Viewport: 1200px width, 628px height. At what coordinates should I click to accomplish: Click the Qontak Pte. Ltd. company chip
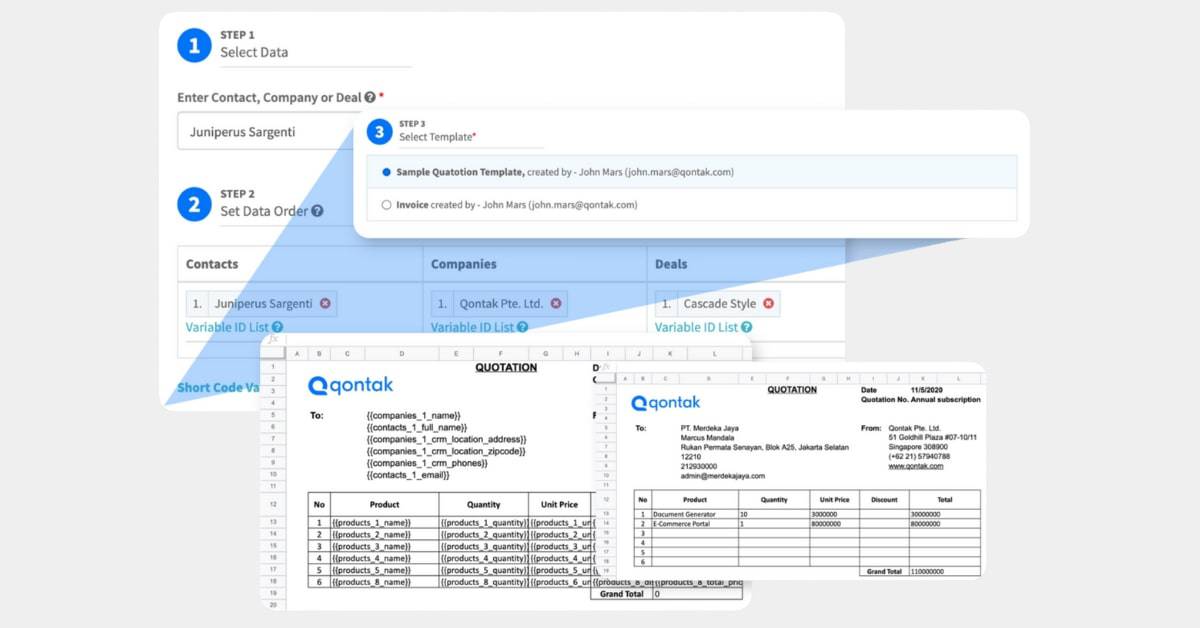point(499,303)
